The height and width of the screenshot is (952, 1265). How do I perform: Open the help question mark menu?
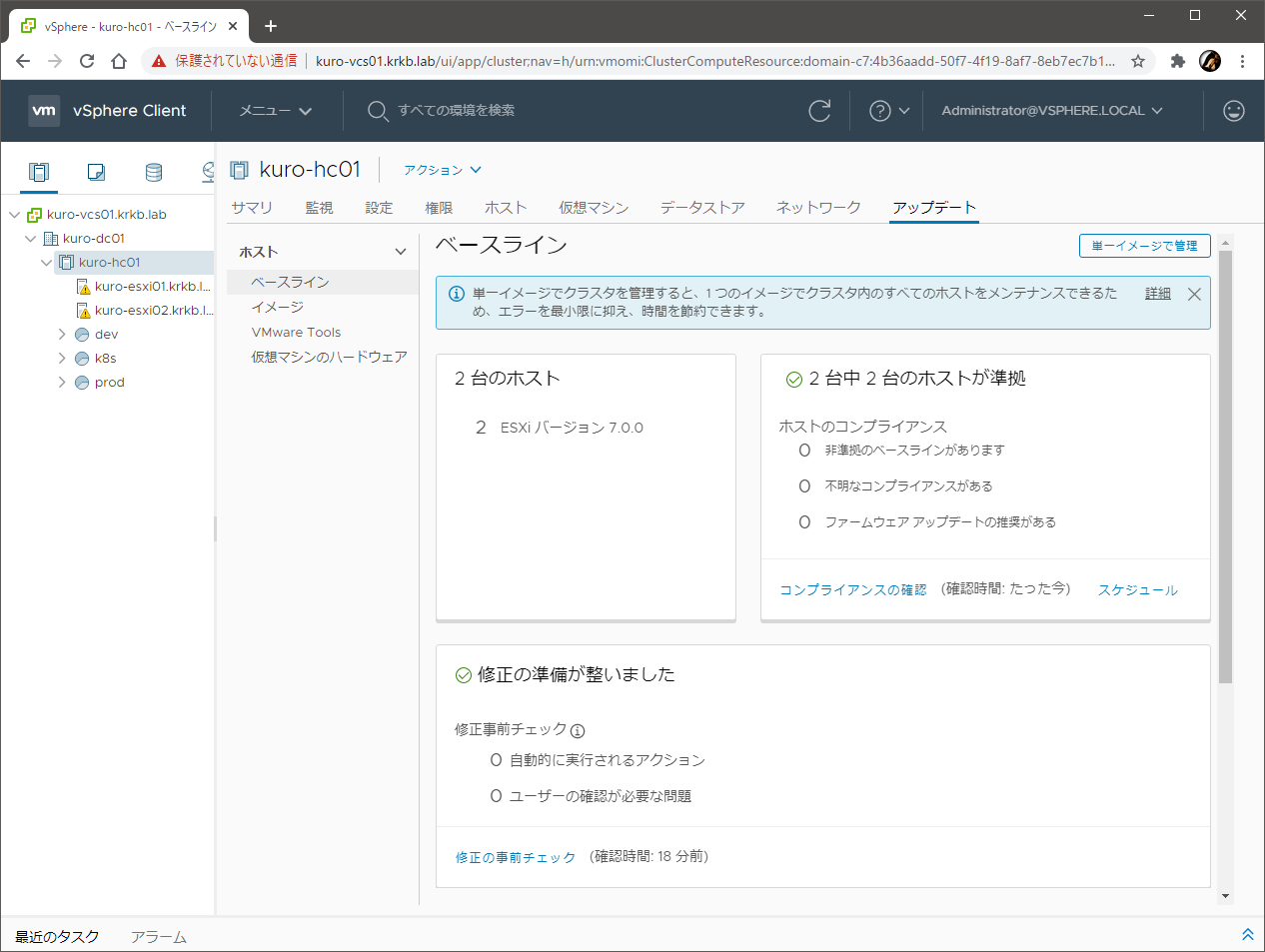[888, 111]
